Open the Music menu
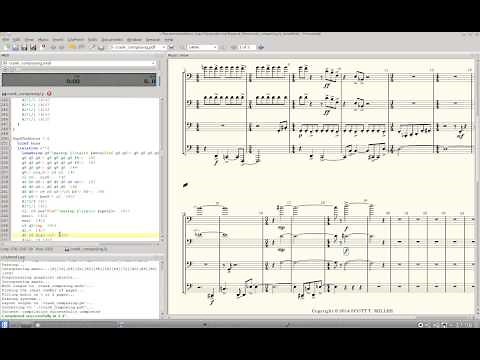The image size is (480, 360). pos(43,40)
